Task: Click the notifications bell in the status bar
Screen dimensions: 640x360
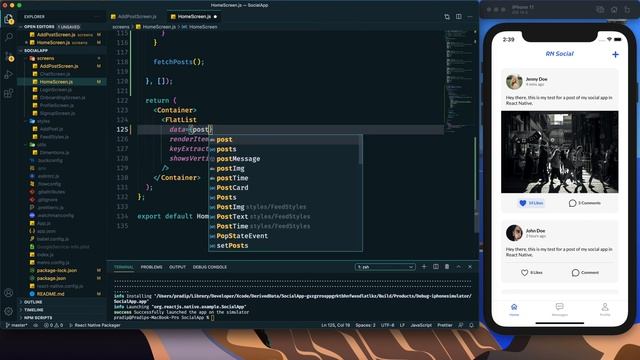Action: (471, 325)
